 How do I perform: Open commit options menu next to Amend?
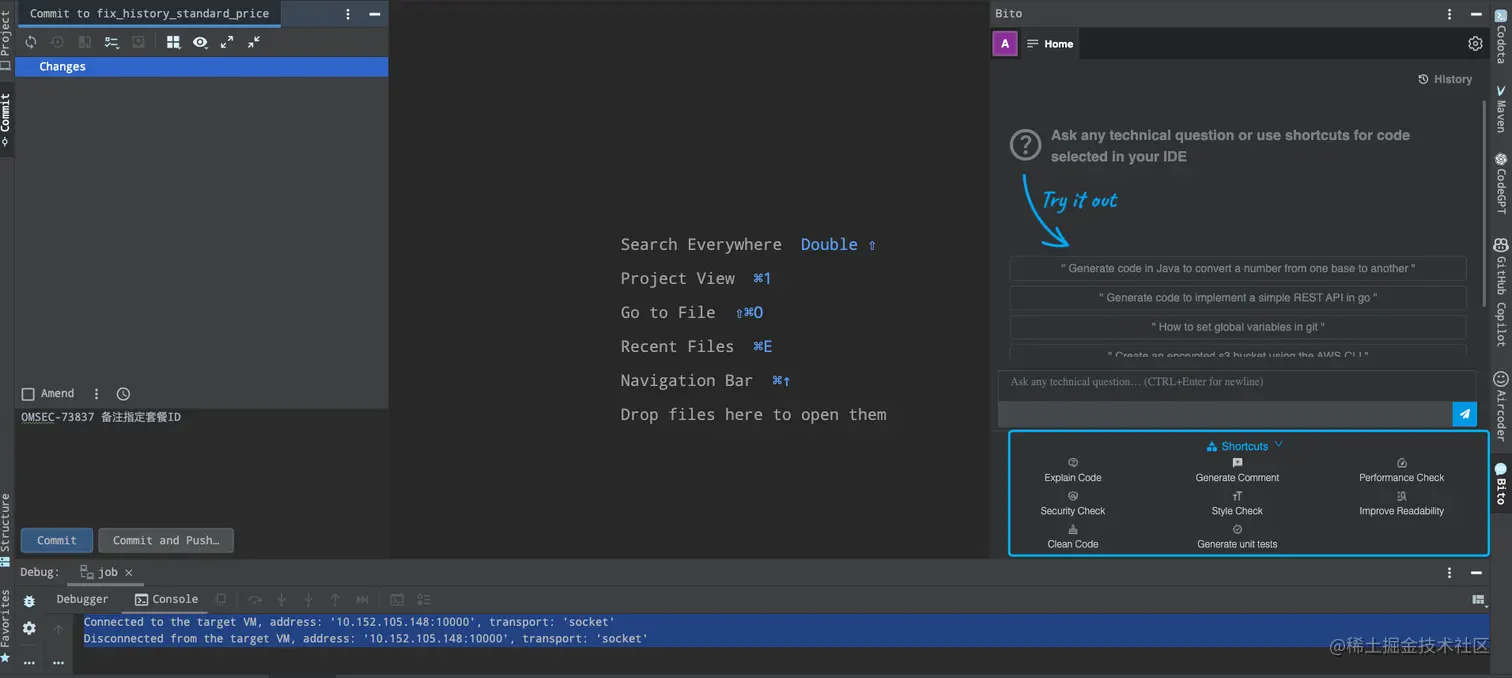click(97, 394)
